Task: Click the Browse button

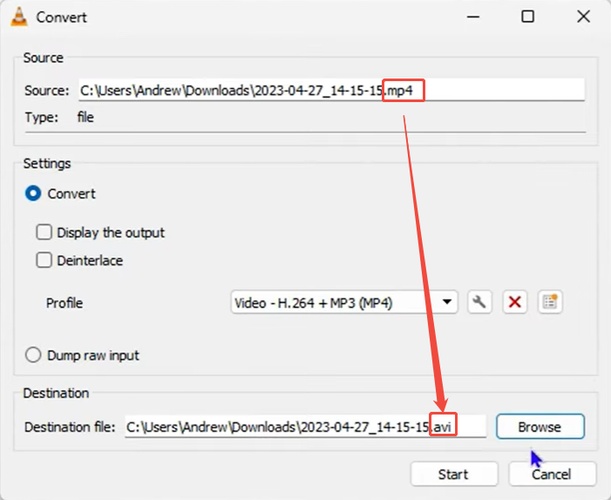Action: (x=540, y=427)
